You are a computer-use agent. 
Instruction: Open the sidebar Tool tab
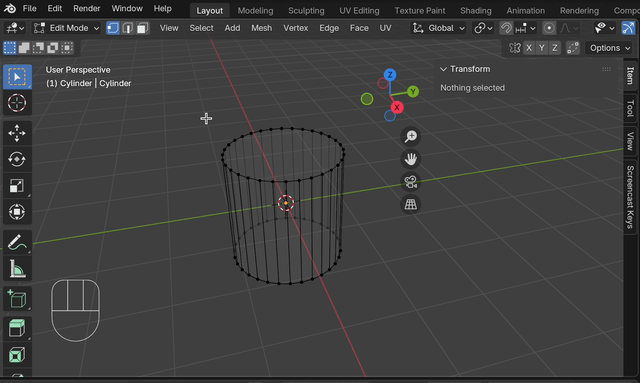pos(631,109)
